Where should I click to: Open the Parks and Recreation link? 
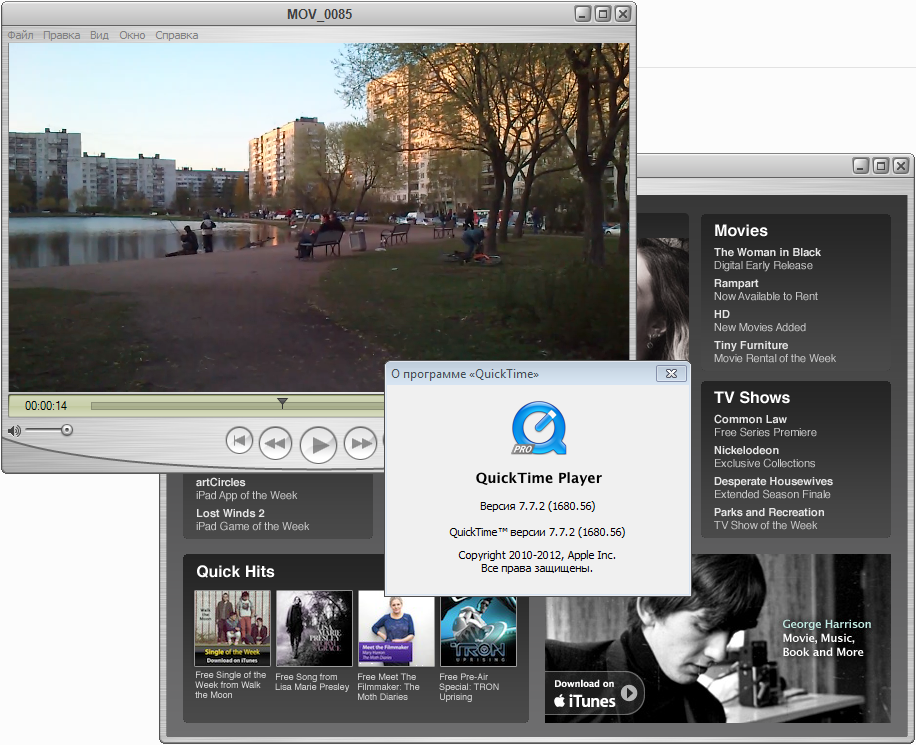[x=769, y=518]
